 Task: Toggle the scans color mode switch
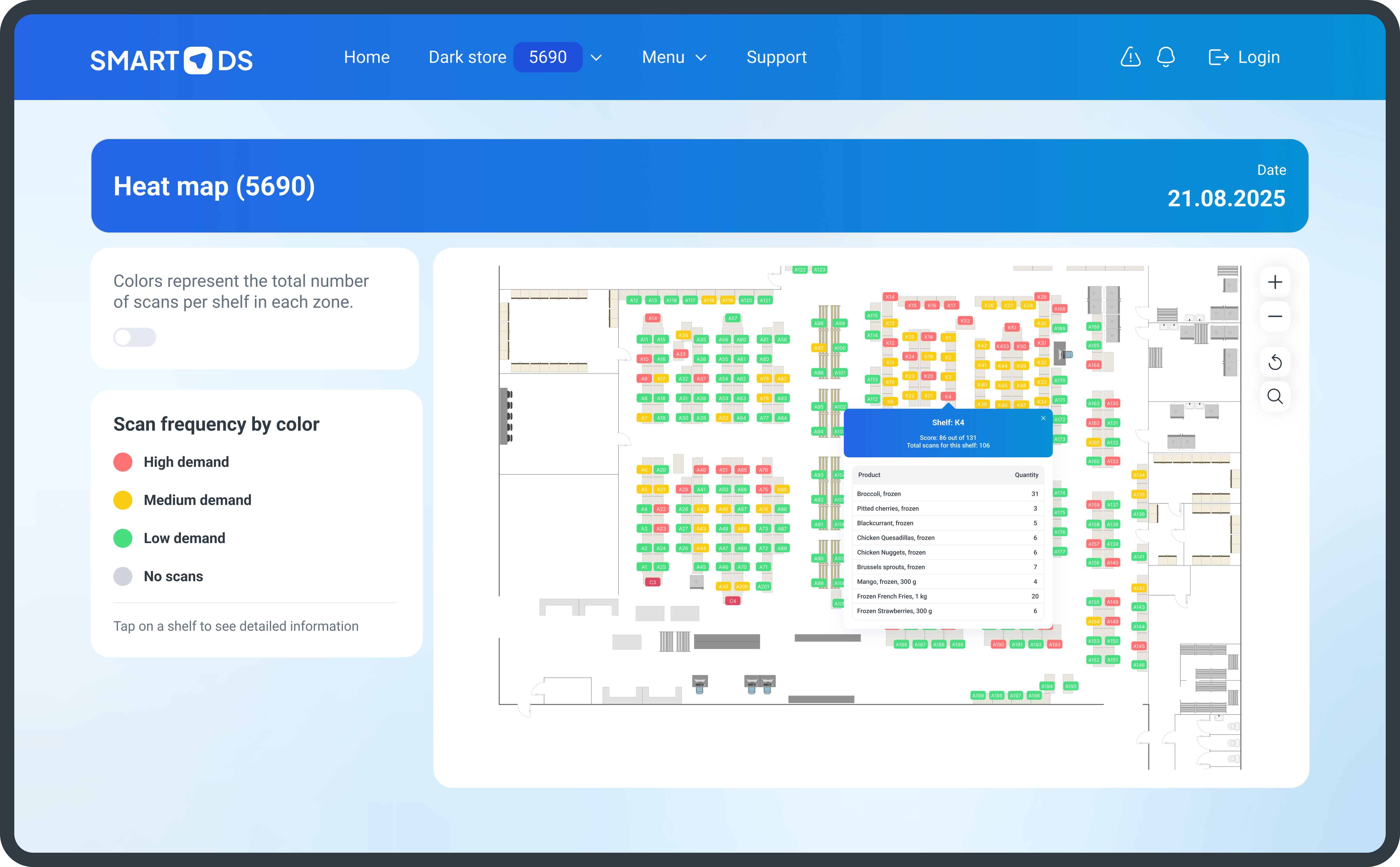tap(135, 337)
